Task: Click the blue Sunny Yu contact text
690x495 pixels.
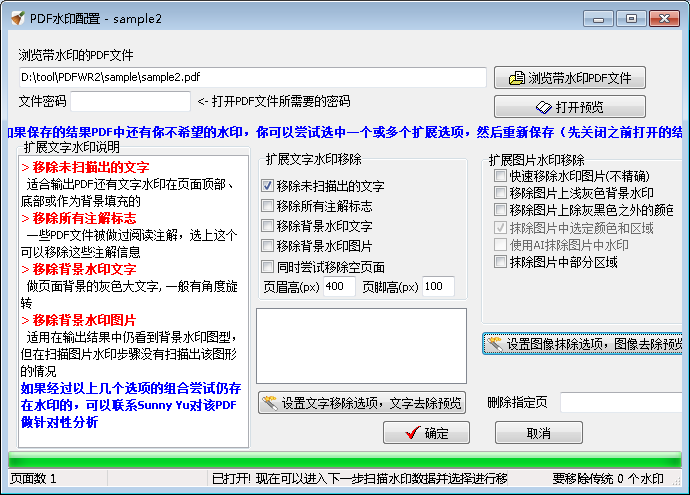Action: tap(131, 405)
